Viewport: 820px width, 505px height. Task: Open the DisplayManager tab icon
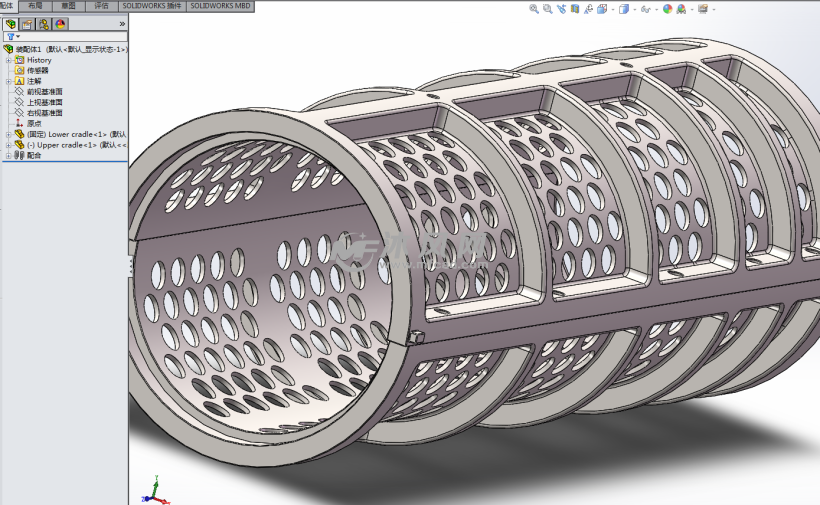pyautogui.click(x=61, y=24)
